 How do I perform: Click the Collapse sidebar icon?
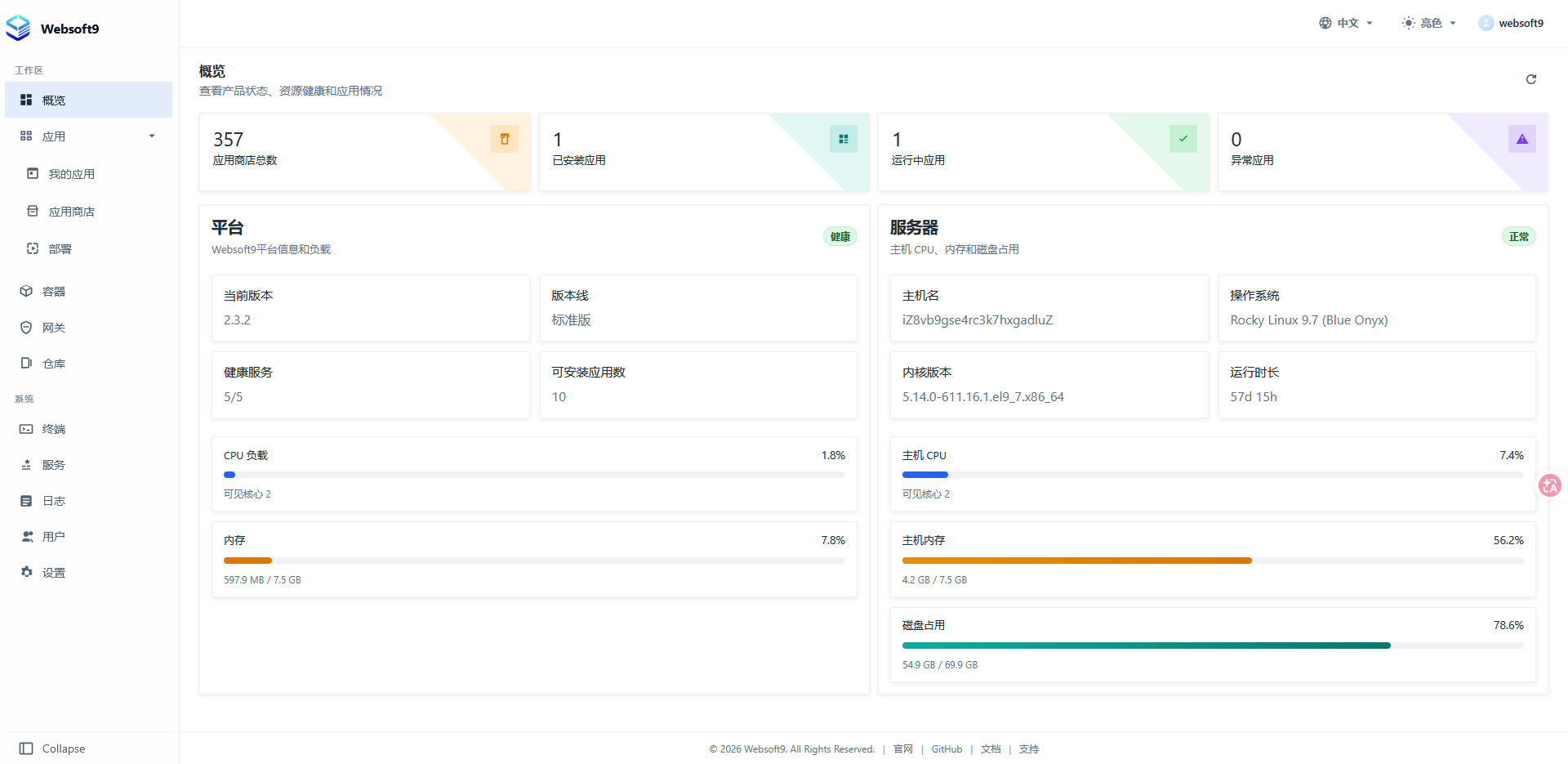26,748
